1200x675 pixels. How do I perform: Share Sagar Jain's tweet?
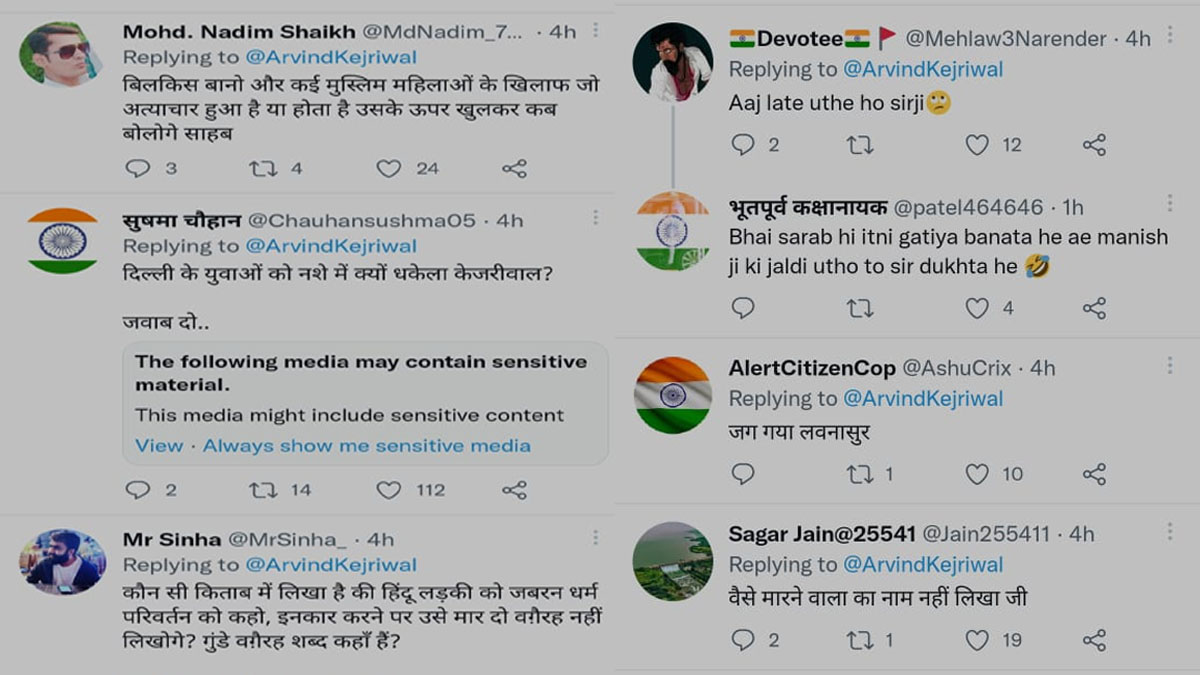pos(1095,640)
